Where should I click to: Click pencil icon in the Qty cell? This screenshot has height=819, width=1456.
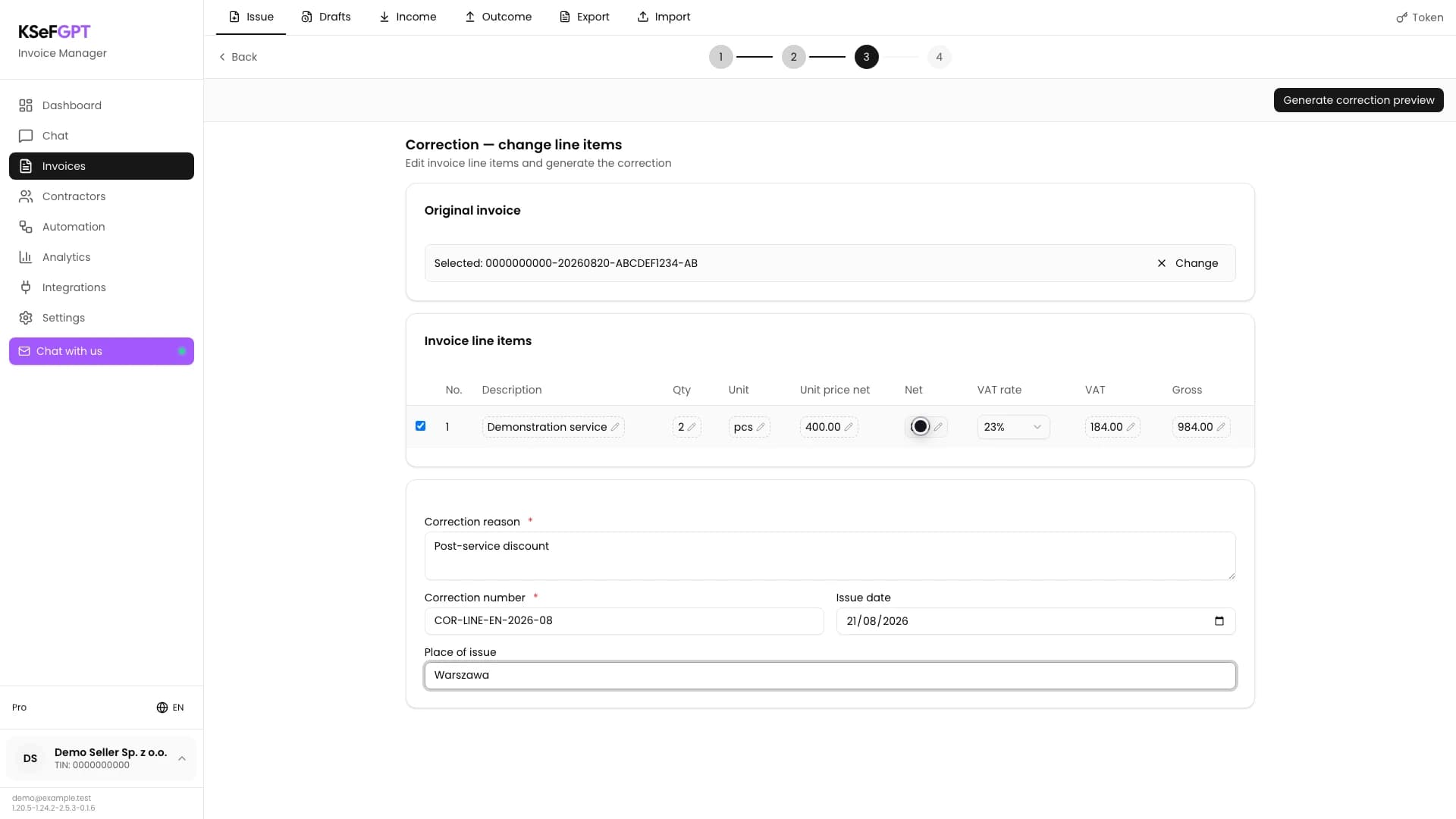[692, 427]
